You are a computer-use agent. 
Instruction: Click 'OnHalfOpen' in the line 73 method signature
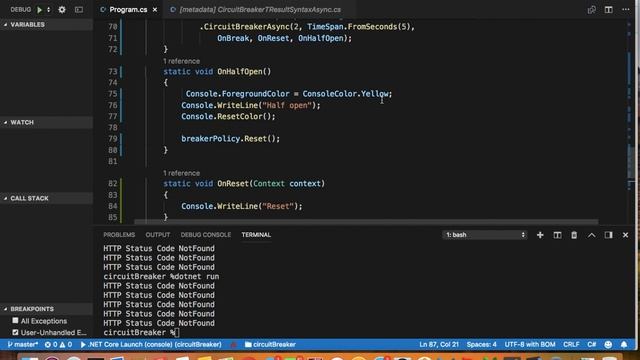tap(240, 71)
